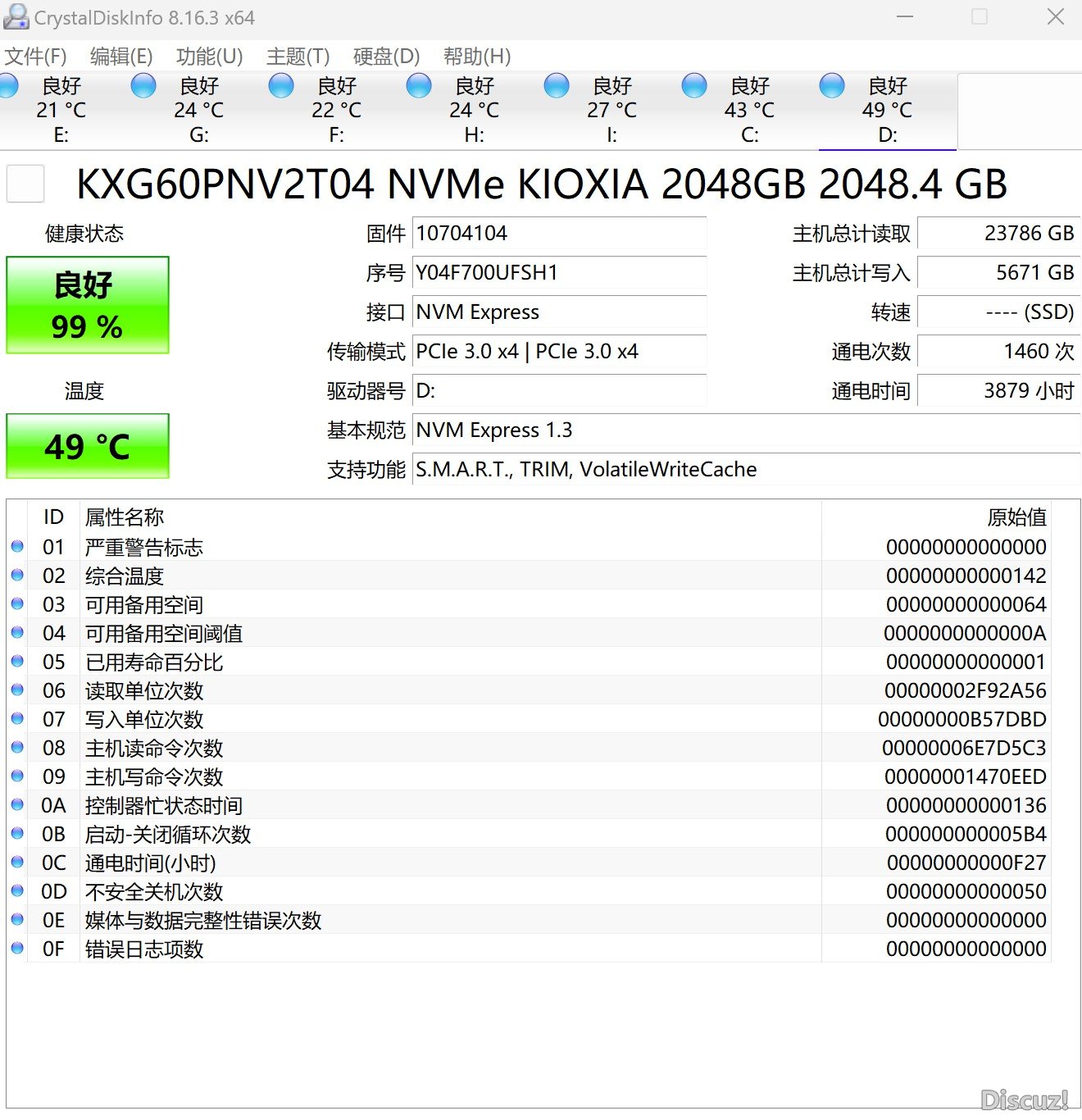Open the 硬盘(D) menu
This screenshot has height=1120, width=1082.
pyautogui.click(x=387, y=57)
